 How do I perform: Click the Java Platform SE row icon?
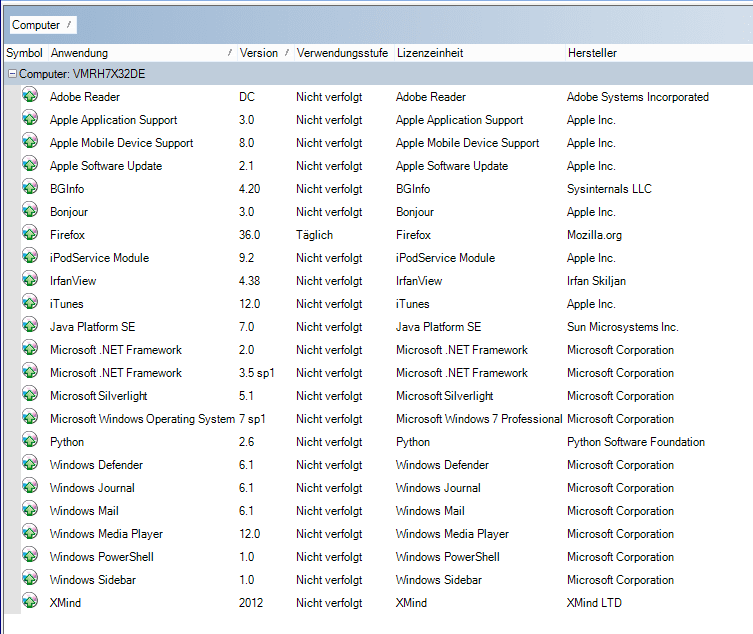click(x=30, y=326)
